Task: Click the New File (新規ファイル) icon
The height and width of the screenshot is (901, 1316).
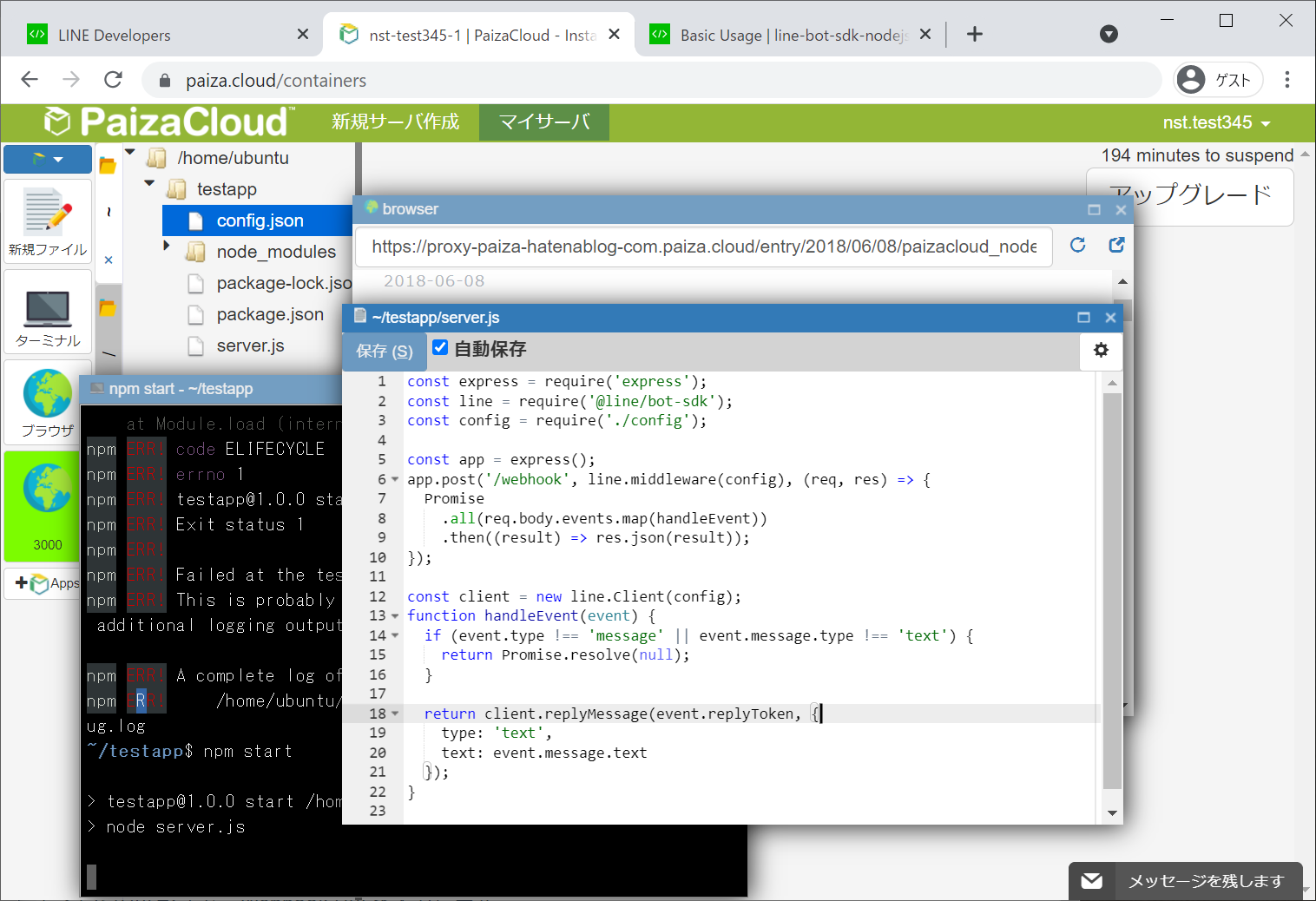Action: point(48,222)
